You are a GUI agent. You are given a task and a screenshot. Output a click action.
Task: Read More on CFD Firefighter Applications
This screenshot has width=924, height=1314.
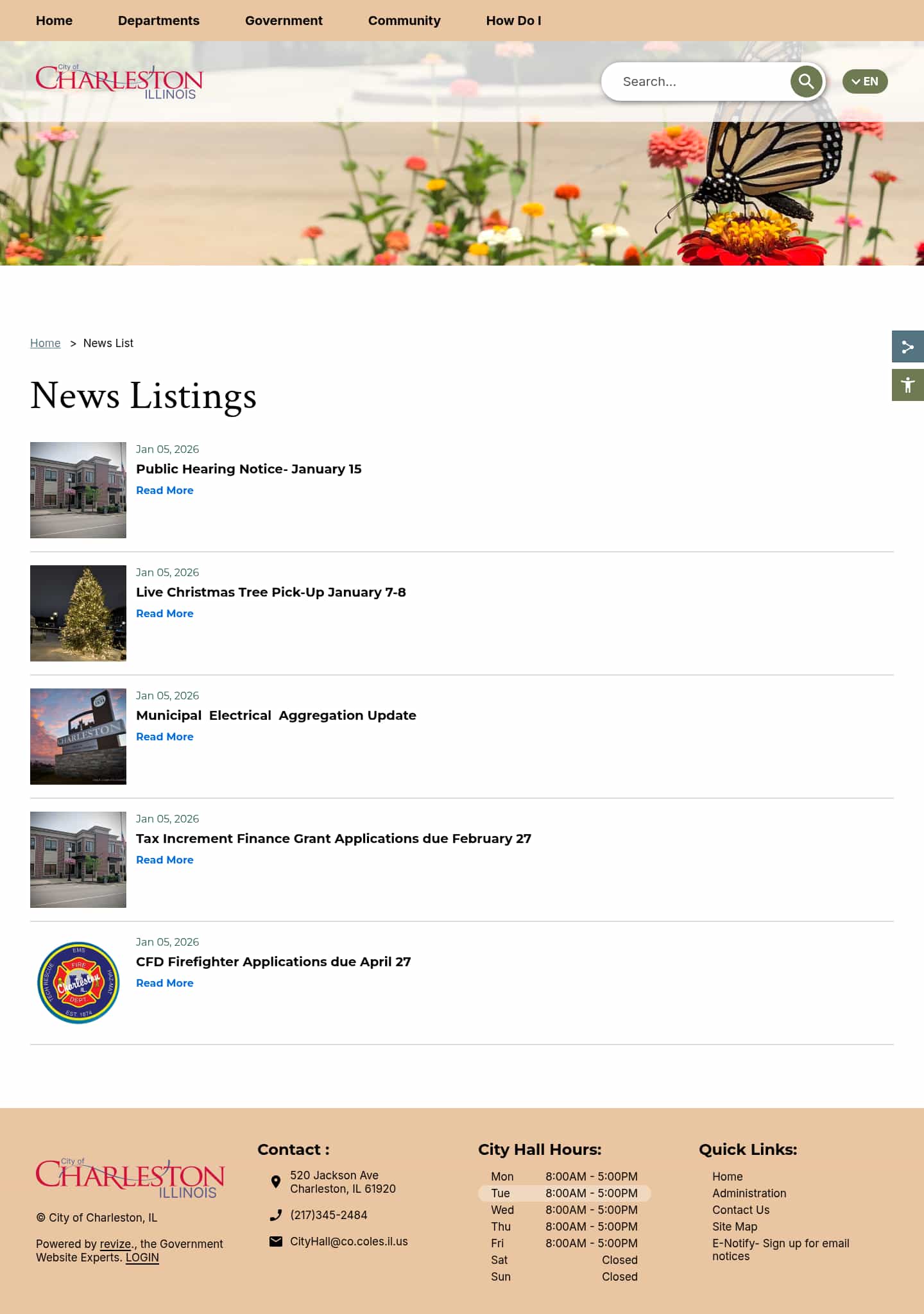point(164,983)
